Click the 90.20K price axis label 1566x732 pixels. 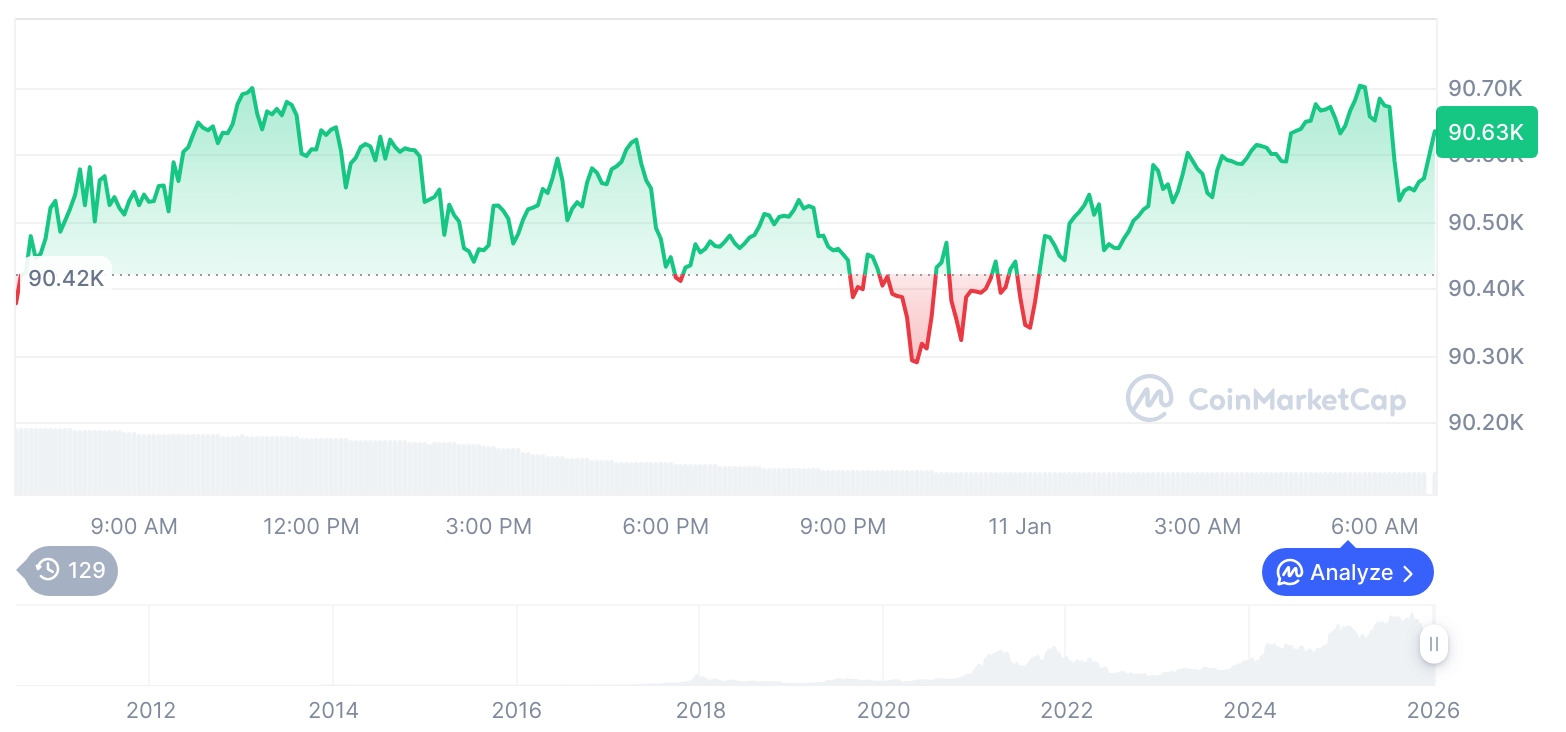1485,423
